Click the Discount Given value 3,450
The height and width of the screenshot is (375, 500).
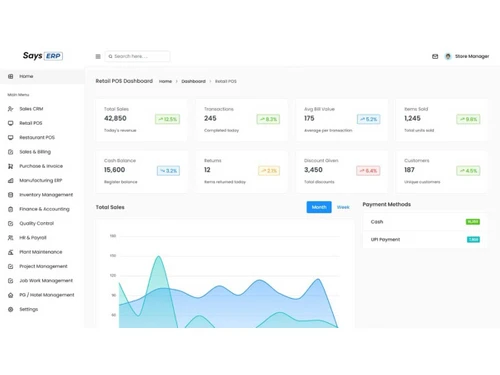[313, 170]
